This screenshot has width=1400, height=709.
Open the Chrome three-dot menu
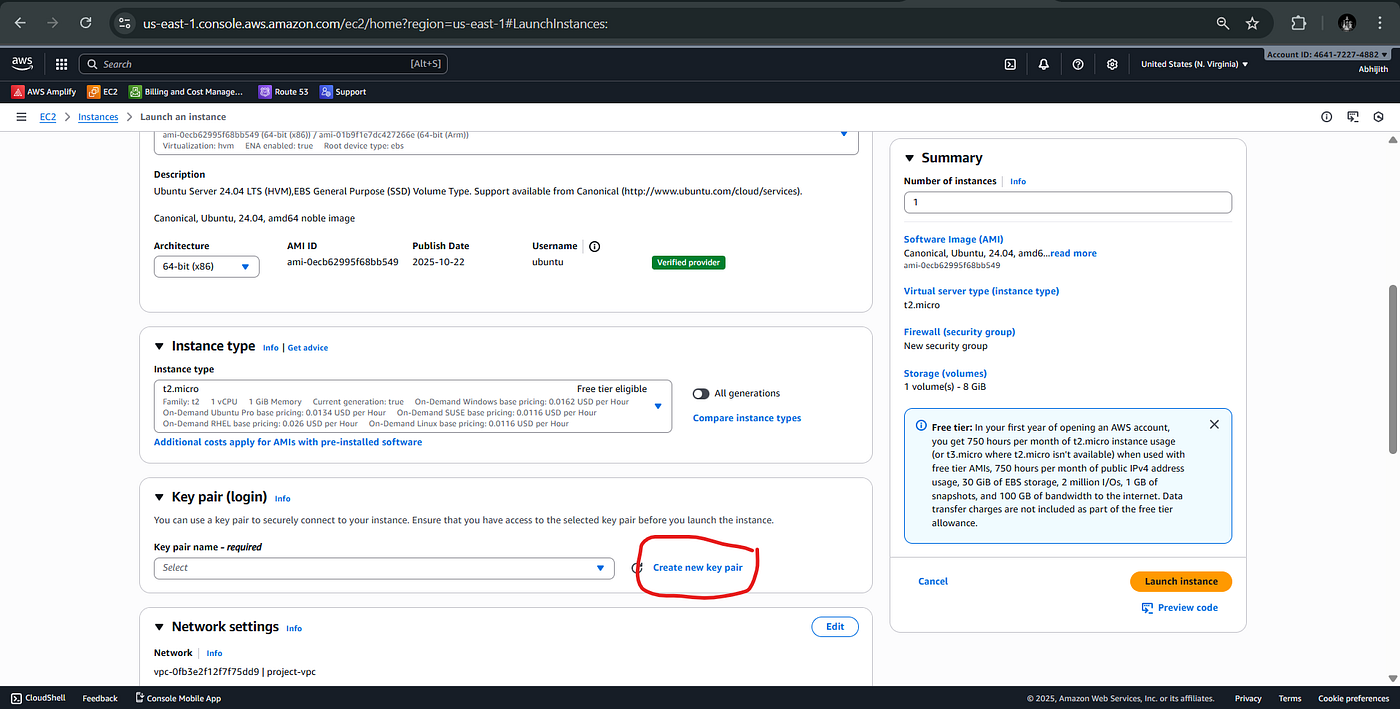(1381, 22)
